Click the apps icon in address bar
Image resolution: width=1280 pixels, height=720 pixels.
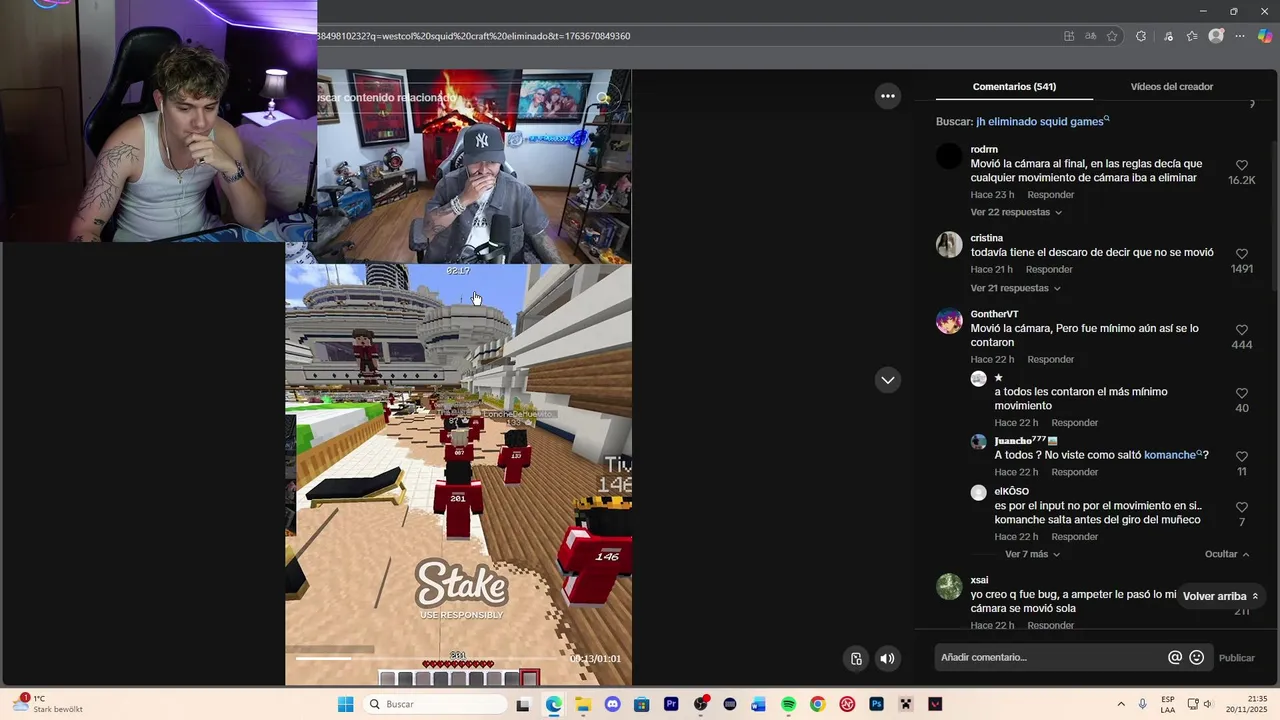point(1069,36)
